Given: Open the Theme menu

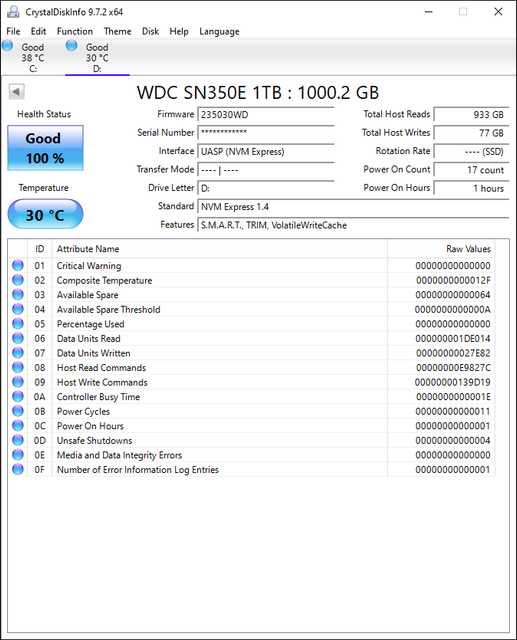Looking at the screenshot, I should pos(118,31).
